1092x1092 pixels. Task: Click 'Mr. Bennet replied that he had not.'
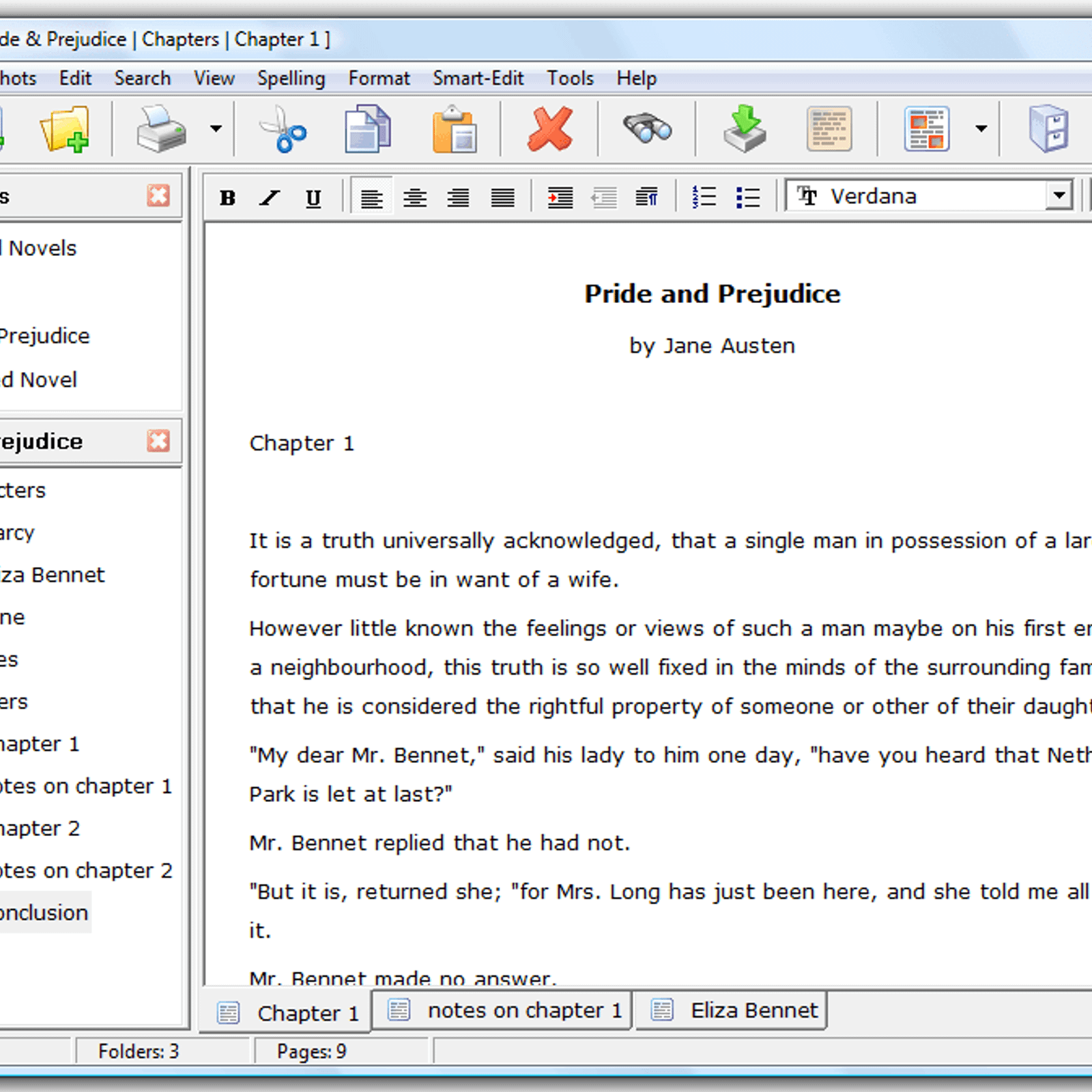pyautogui.click(x=440, y=843)
